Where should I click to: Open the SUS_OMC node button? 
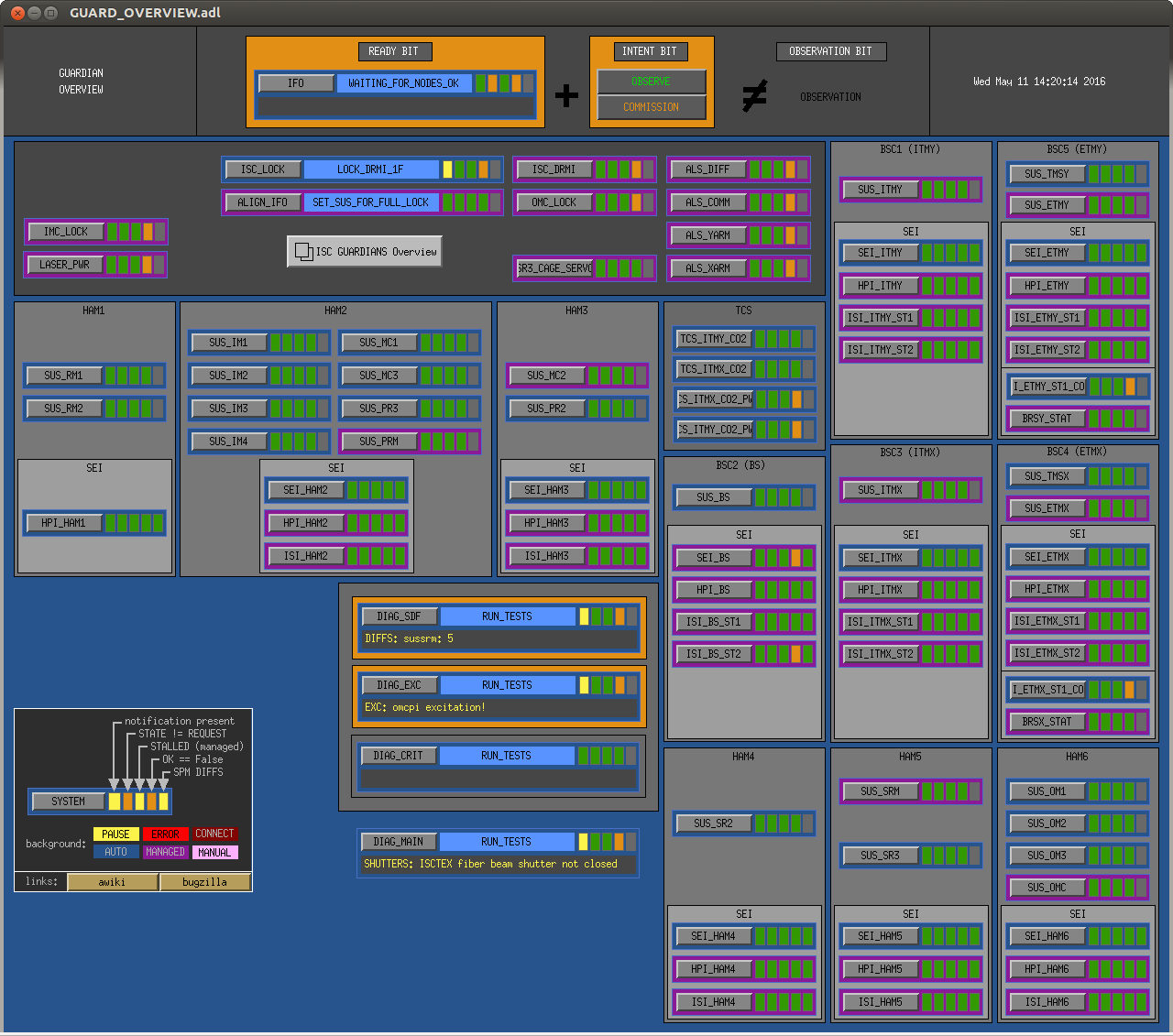point(1047,888)
